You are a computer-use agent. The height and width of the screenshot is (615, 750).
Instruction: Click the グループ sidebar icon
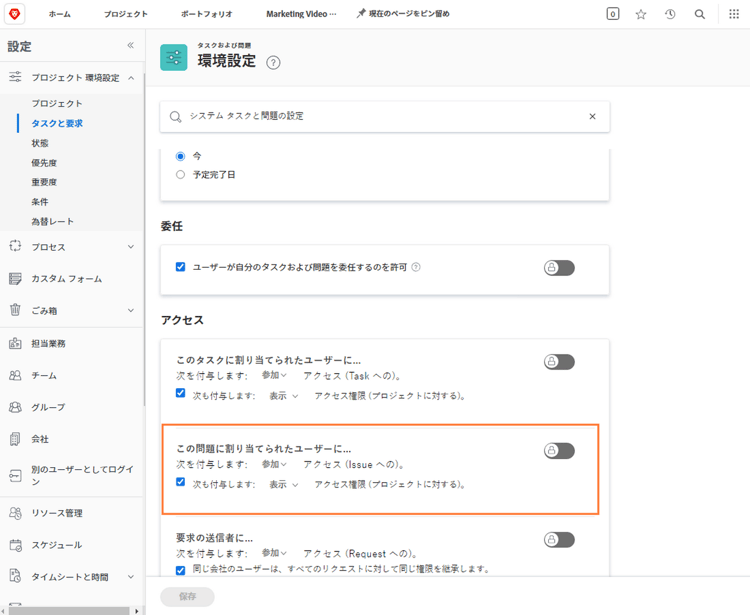15,407
